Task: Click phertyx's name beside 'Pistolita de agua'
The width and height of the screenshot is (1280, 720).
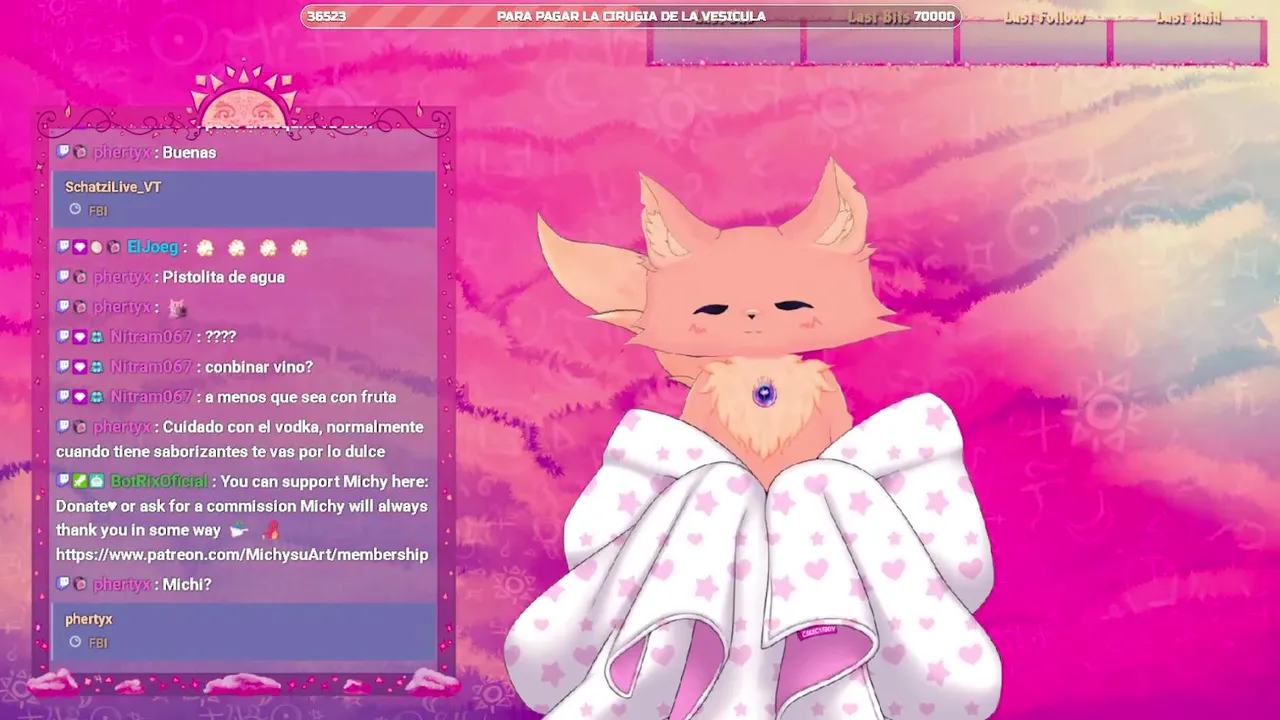Action: pyautogui.click(x=121, y=277)
